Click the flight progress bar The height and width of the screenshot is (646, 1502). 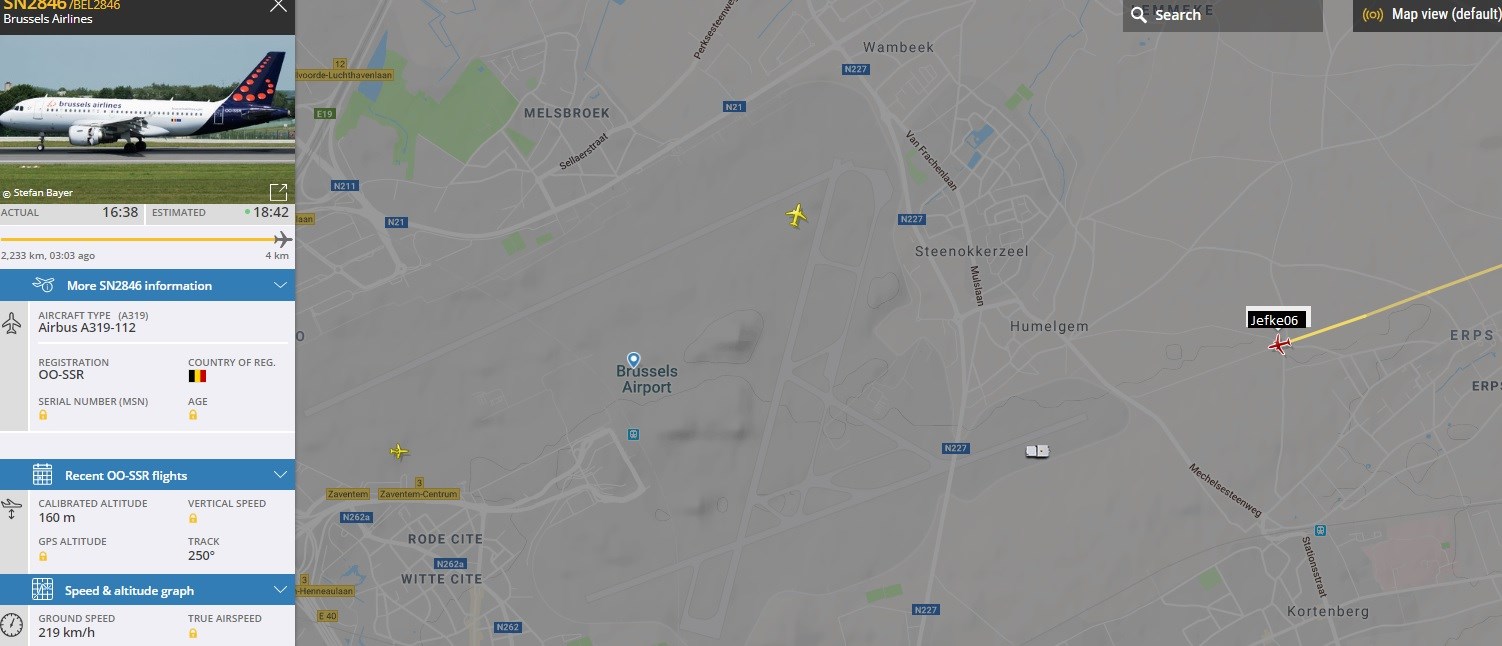(x=146, y=239)
